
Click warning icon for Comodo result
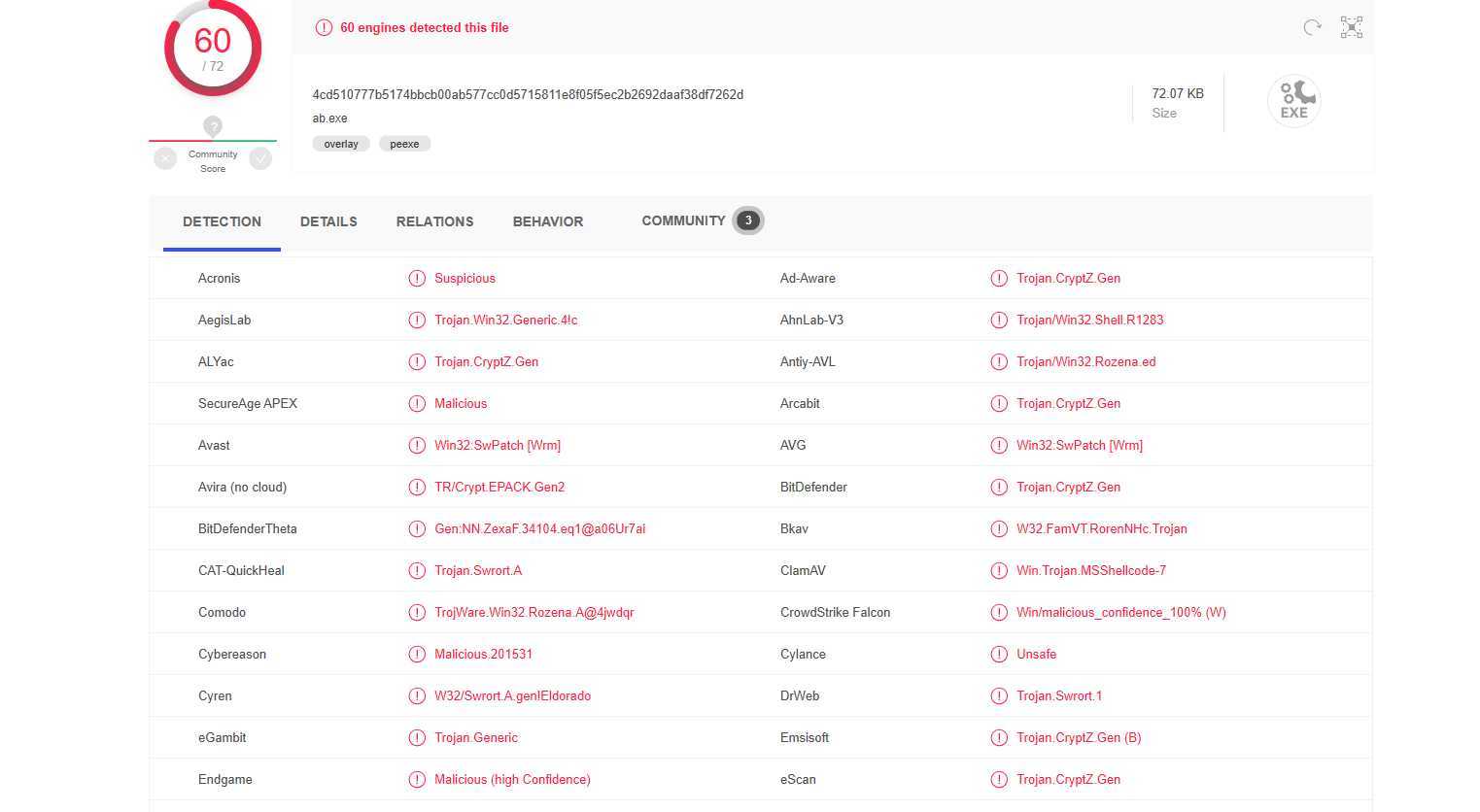point(417,612)
